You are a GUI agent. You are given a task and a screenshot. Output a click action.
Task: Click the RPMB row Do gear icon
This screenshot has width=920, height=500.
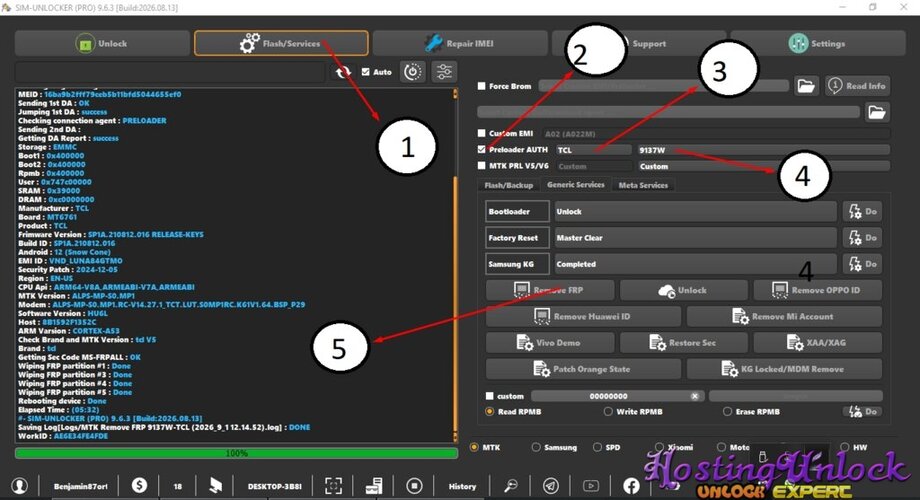pos(862,411)
